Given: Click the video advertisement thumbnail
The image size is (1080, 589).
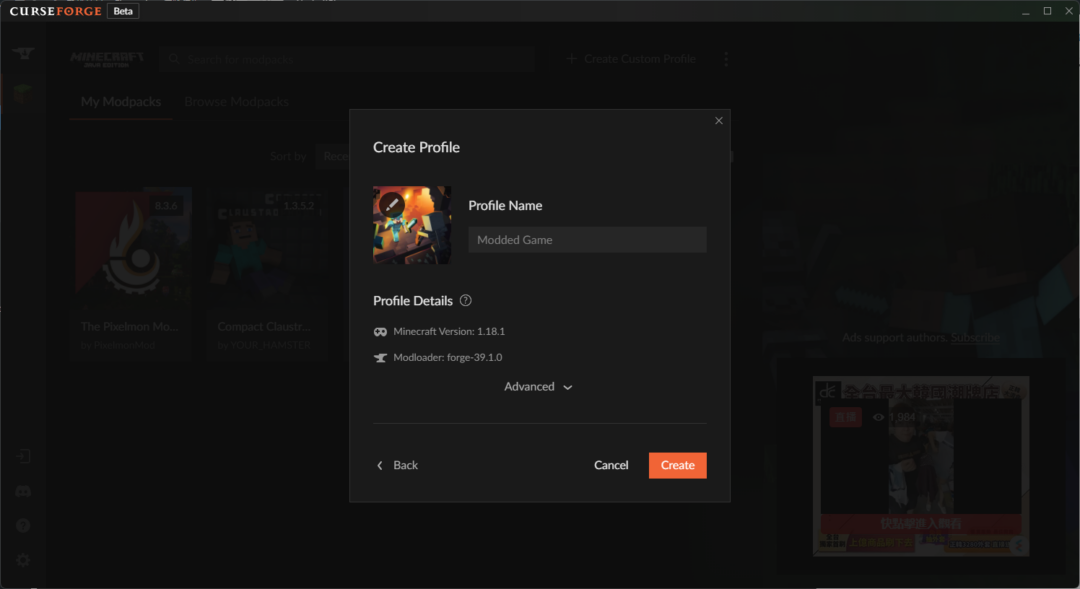Looking at the screenshot, I should pos(921,466).
